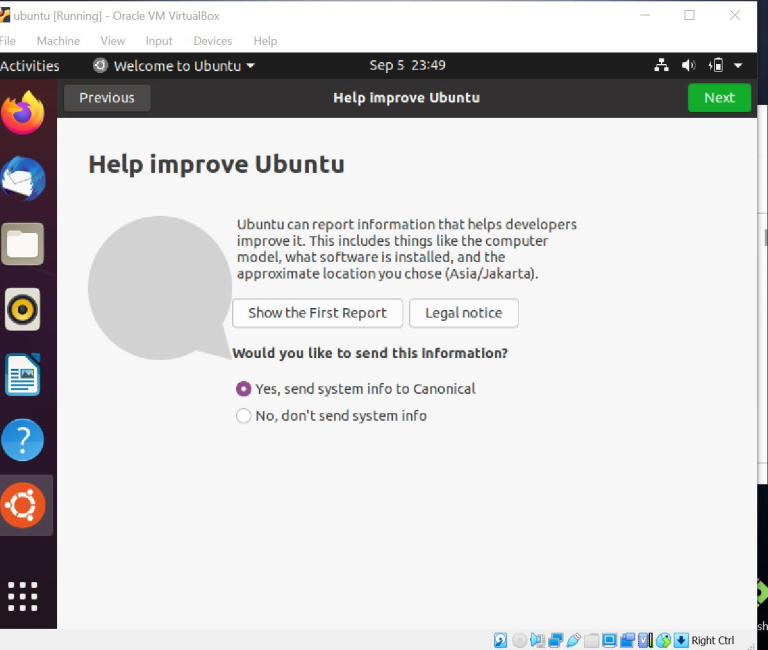Open LibreOffice Writer from the dock
768x650 pixels.
pyautogui.click(x=23, y=376)
